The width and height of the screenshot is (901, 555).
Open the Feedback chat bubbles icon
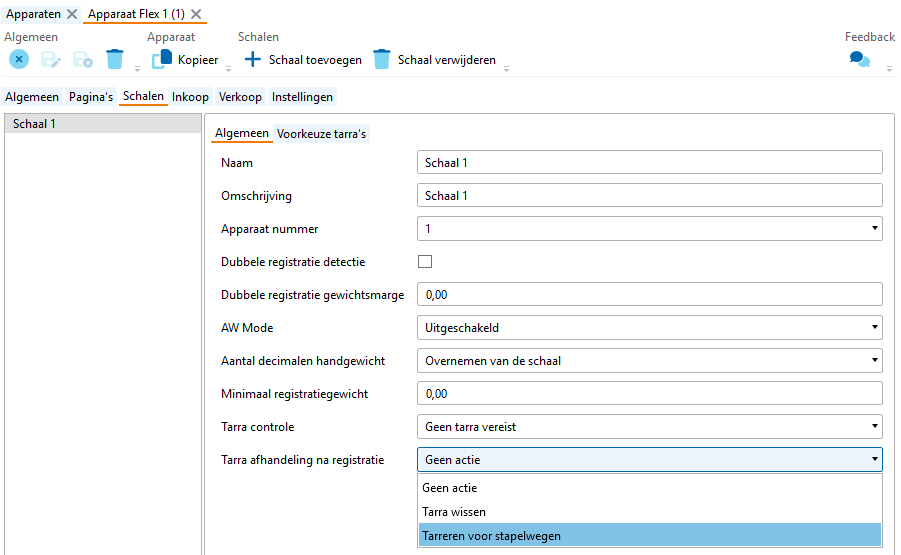point(860,59)
